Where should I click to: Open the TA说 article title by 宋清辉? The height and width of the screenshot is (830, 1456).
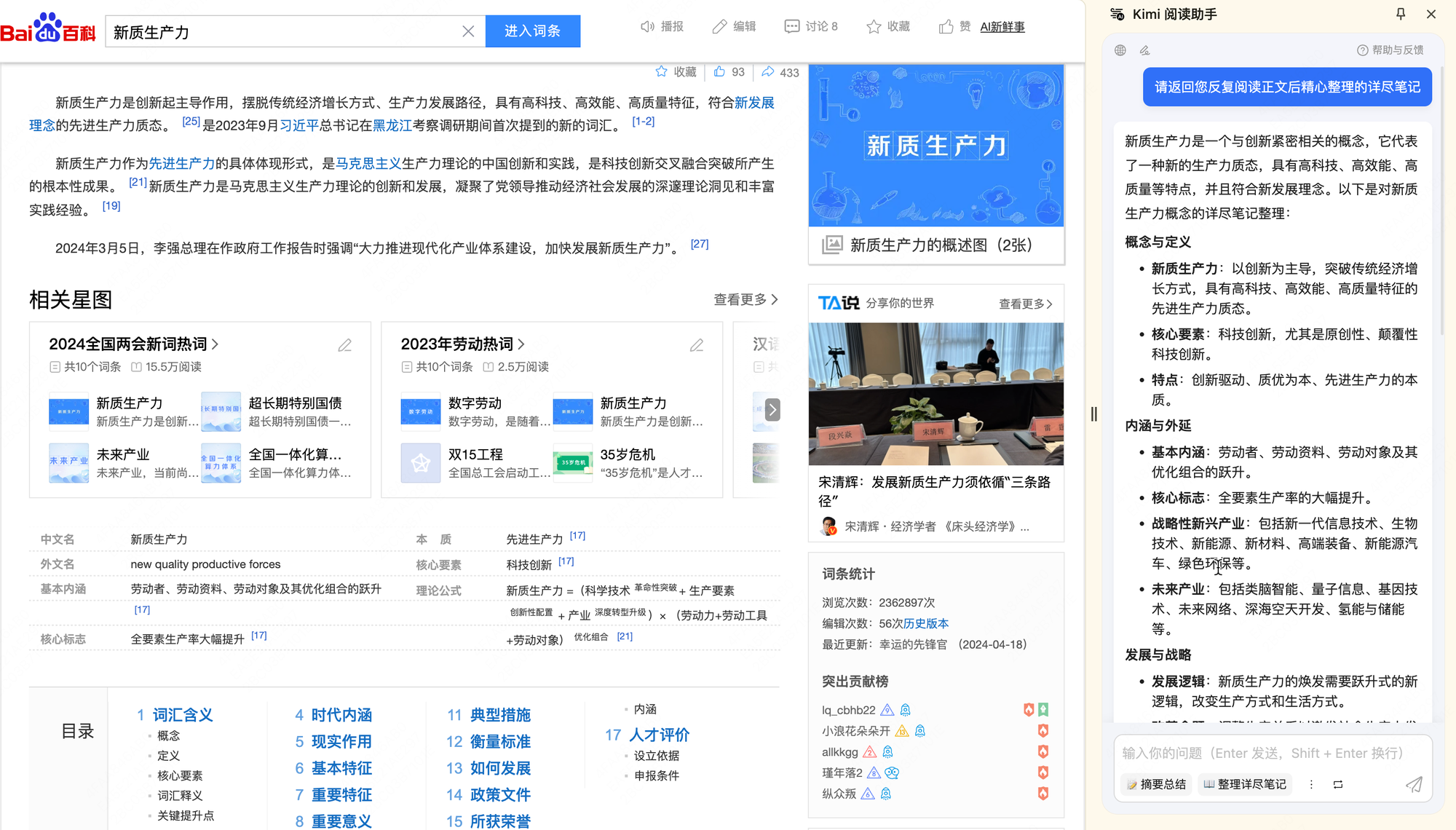[935, 491]
